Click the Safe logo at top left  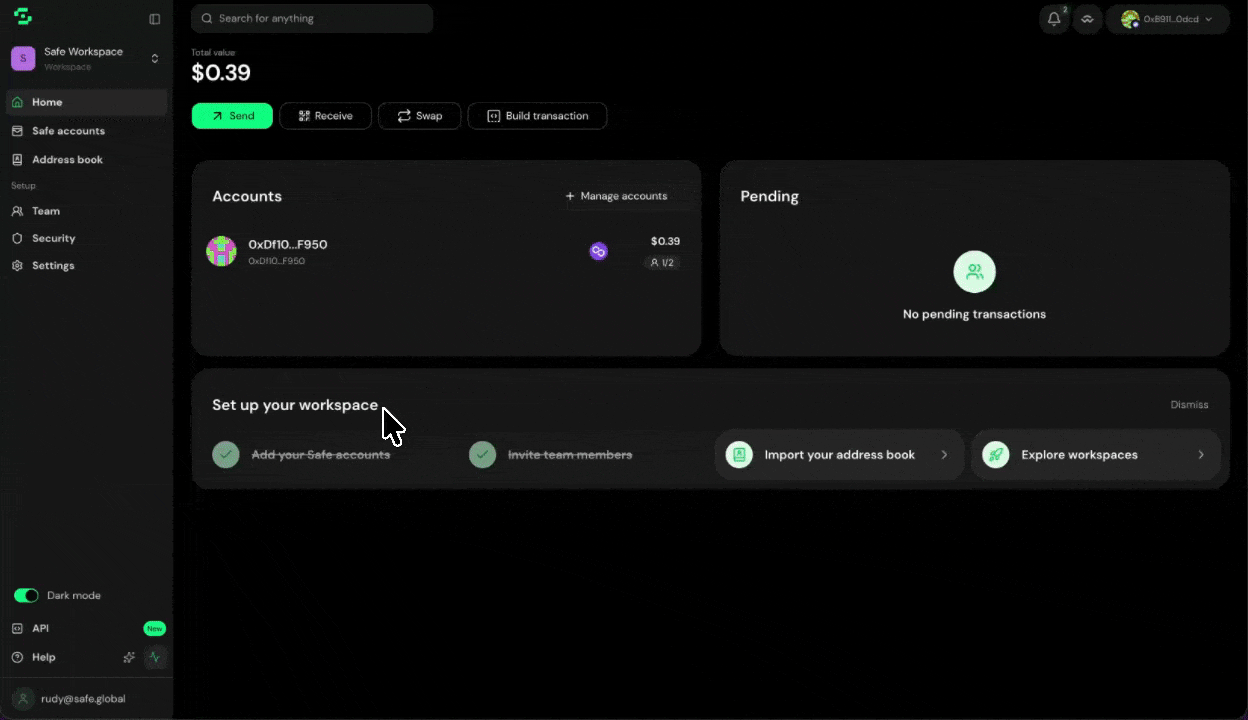tap(22, 17)
